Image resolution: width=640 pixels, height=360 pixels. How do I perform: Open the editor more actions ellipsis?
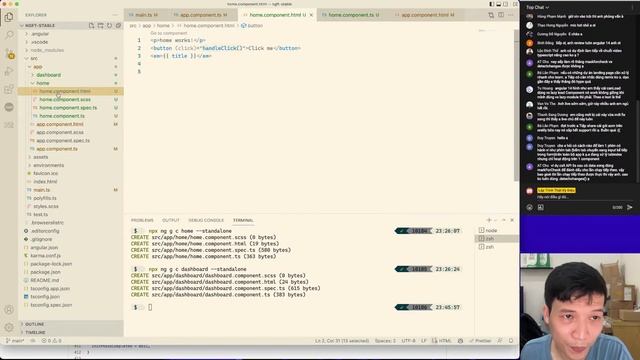(x=511, y=15)
